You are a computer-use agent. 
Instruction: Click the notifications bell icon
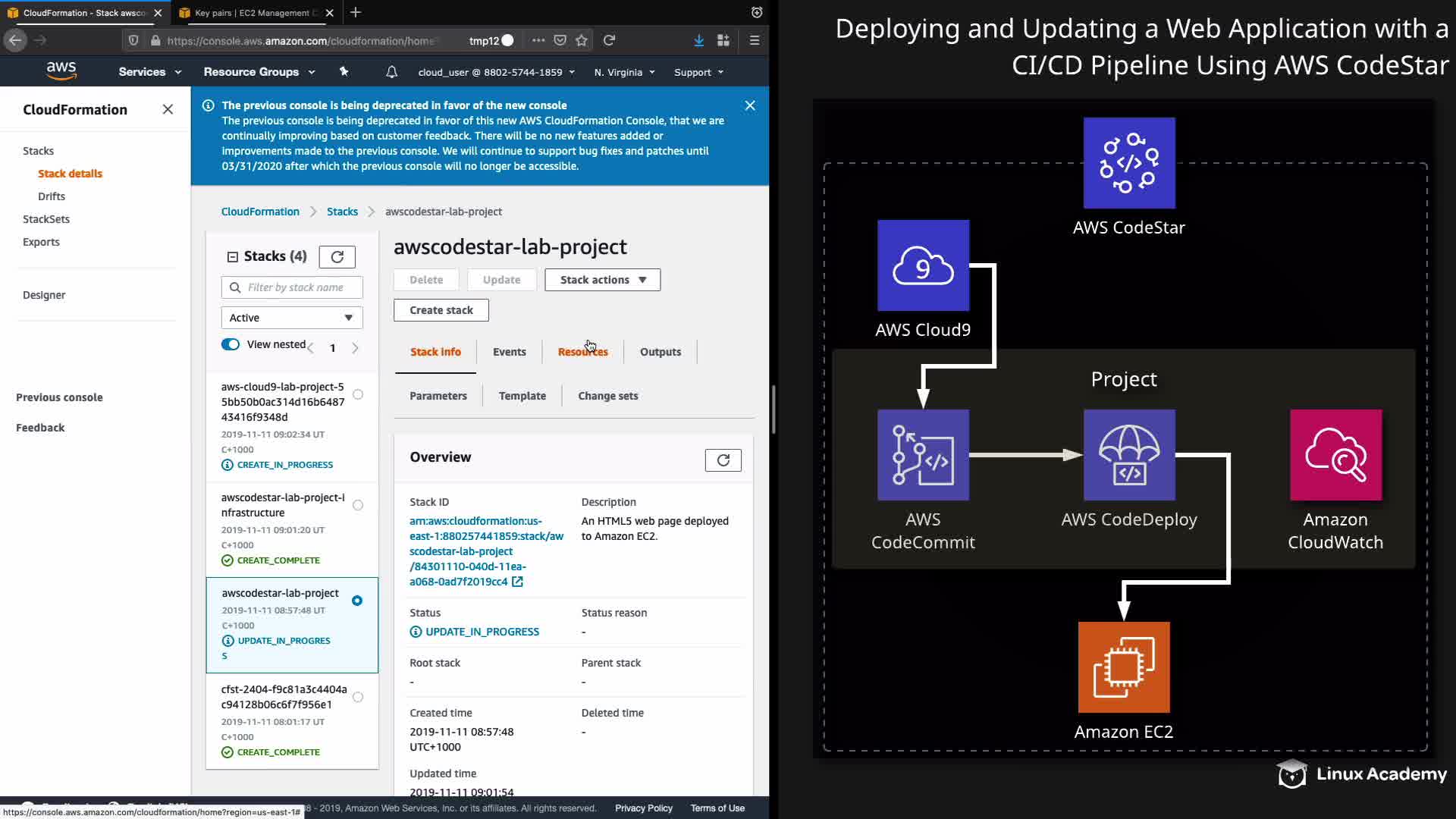pos(391,72)
